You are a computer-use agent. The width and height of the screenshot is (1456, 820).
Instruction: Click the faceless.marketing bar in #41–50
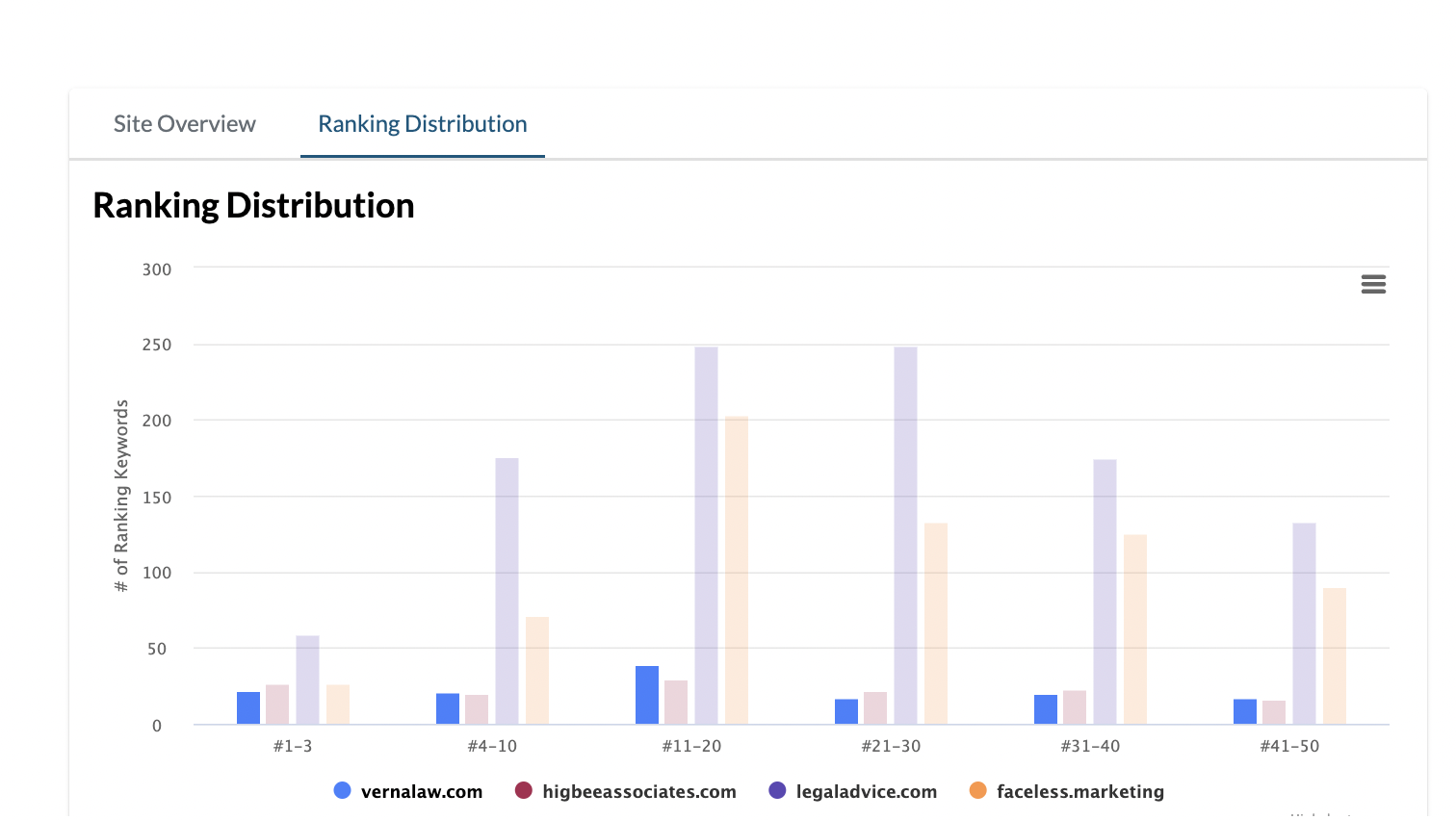click(x=1335, y=656)
